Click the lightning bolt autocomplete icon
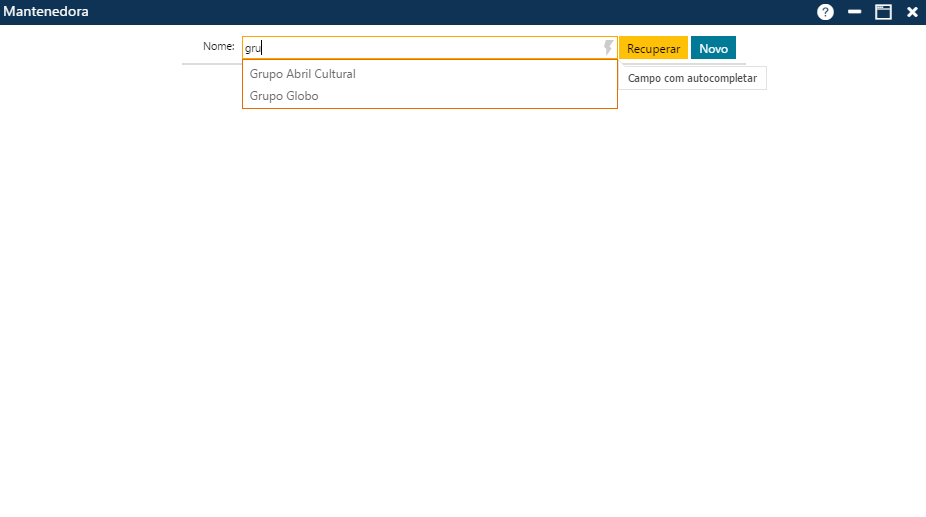 [x=608, y=48]
